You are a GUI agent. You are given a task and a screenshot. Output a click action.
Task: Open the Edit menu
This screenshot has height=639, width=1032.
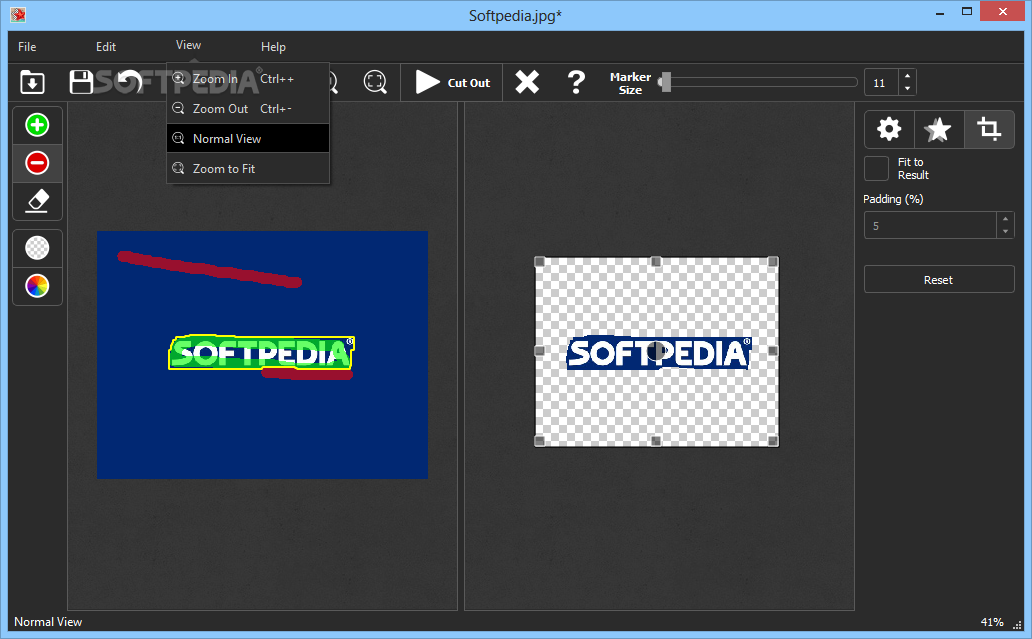[x=106, y=47]
